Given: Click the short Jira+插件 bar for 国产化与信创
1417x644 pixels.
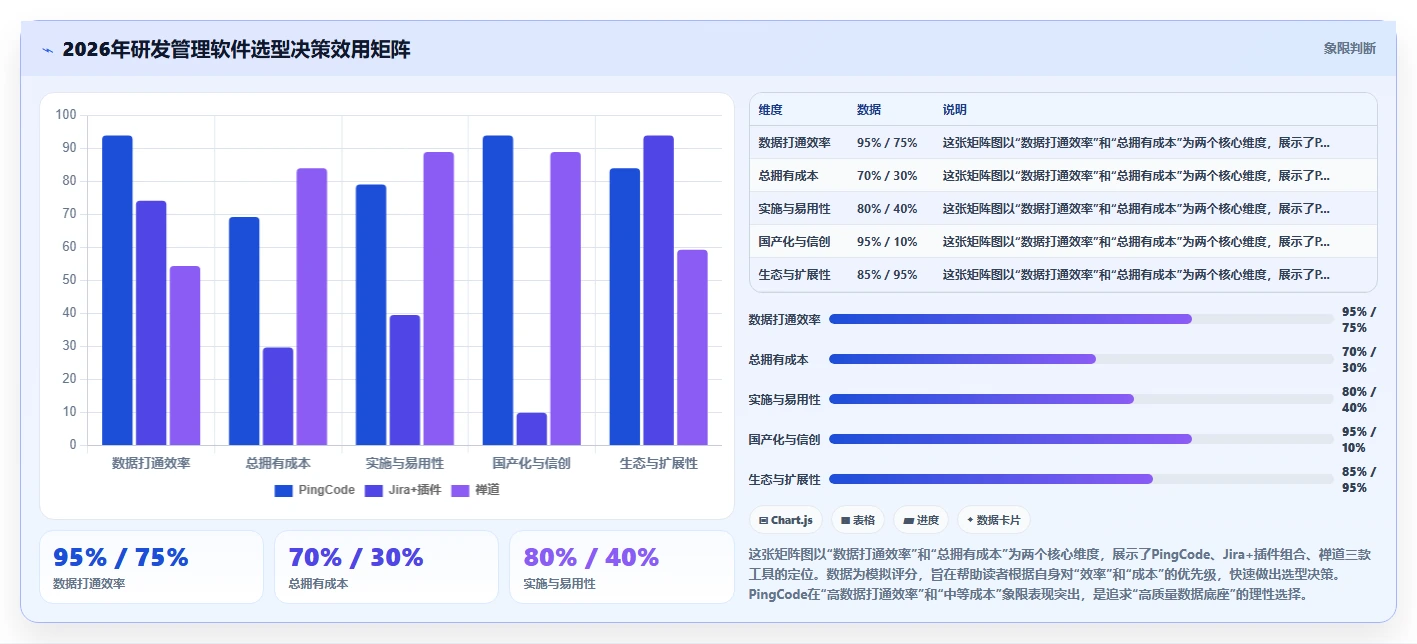Looking at the screenshot, I should 532,429.
